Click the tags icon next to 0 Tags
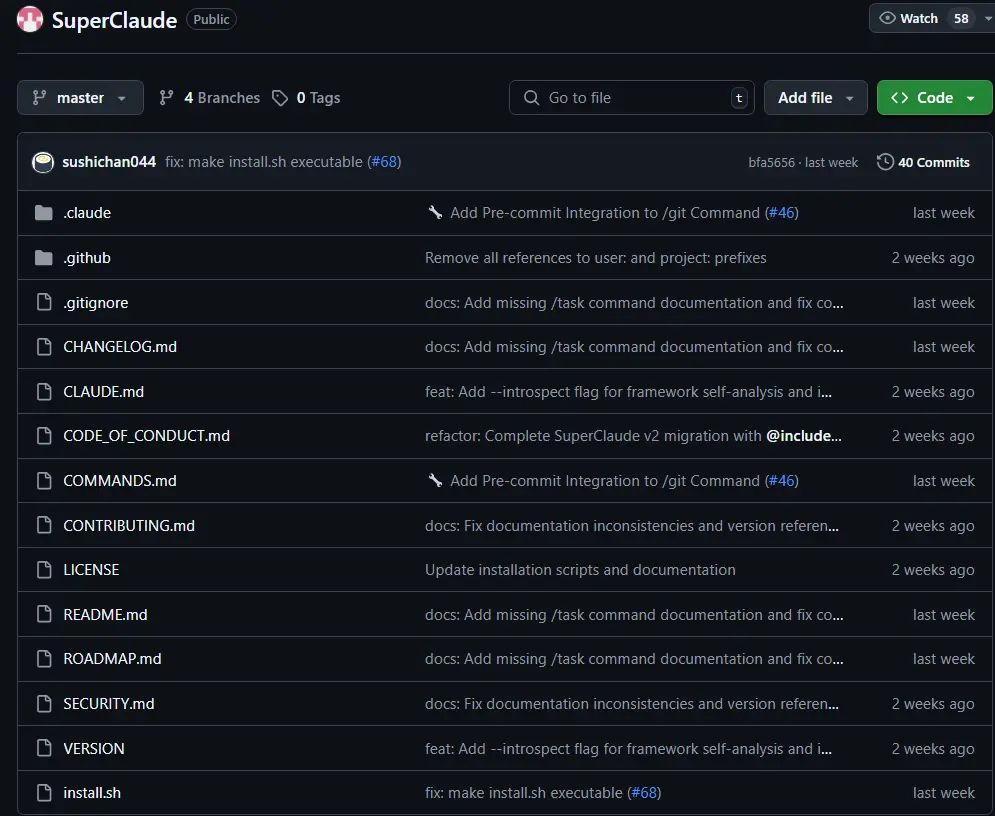The image size is (995, 816). 281,98
